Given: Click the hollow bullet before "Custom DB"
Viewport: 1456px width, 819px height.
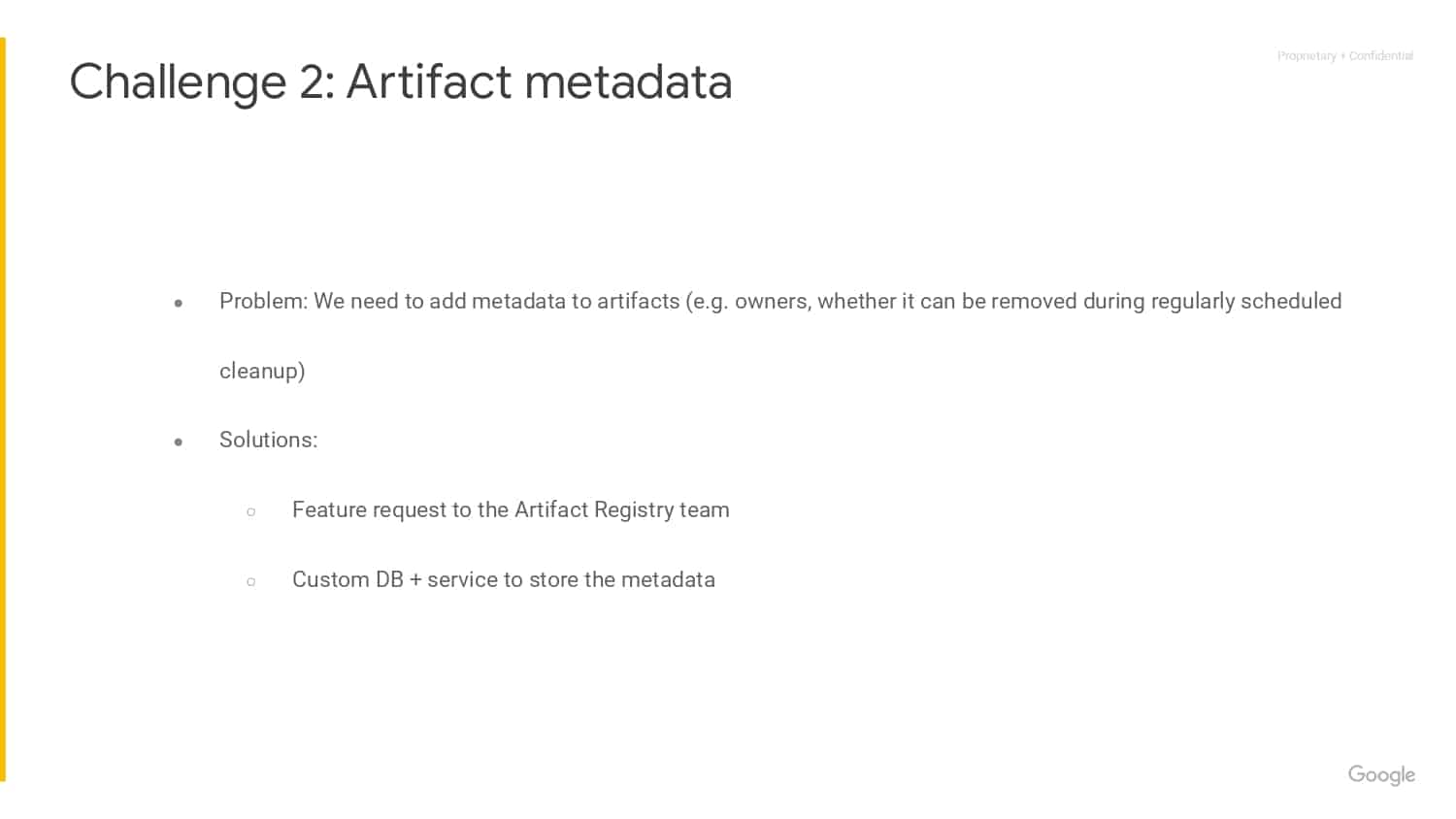Looking at the screenshot, I should tap(251, 581).
